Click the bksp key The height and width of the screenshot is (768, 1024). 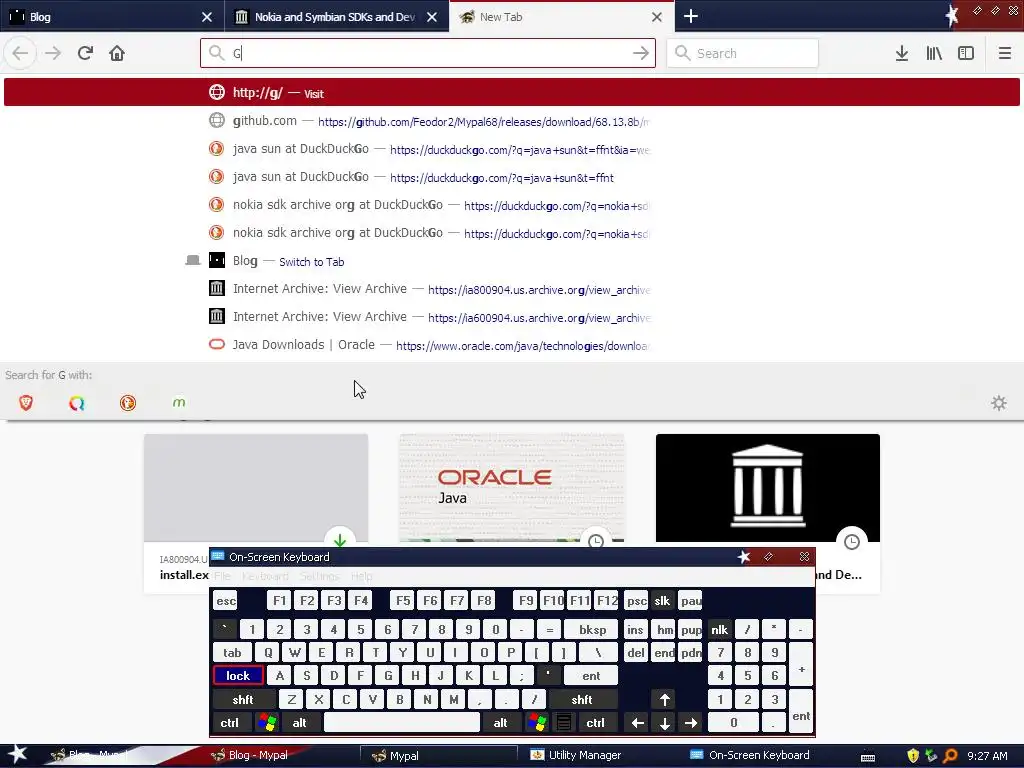point(592,630)
